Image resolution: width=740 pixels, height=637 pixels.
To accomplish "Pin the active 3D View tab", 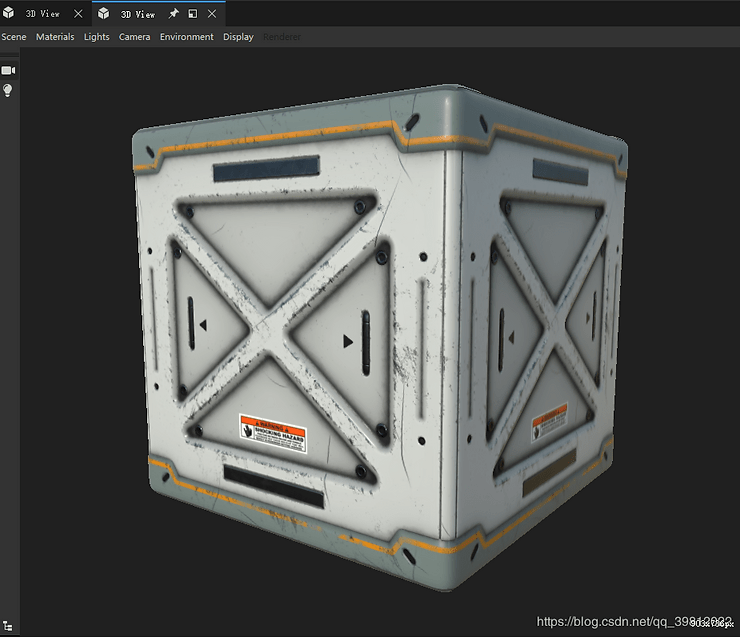I will (174, 14).
